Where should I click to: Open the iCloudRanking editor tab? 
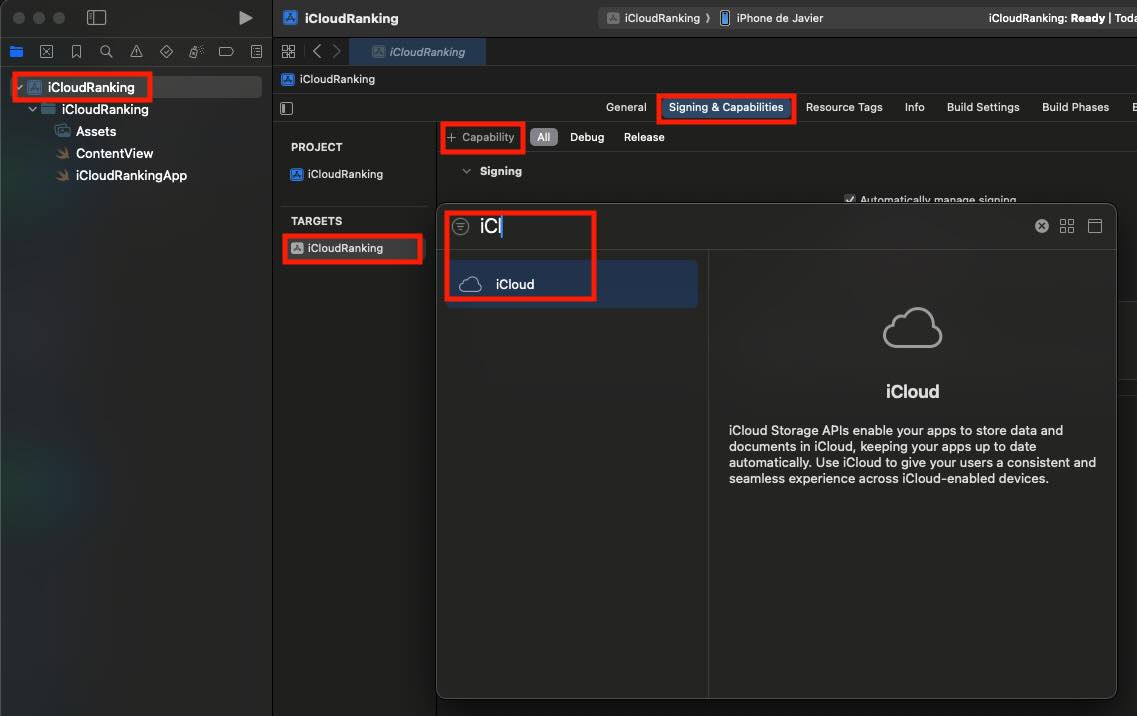click(x=418, y=52)
